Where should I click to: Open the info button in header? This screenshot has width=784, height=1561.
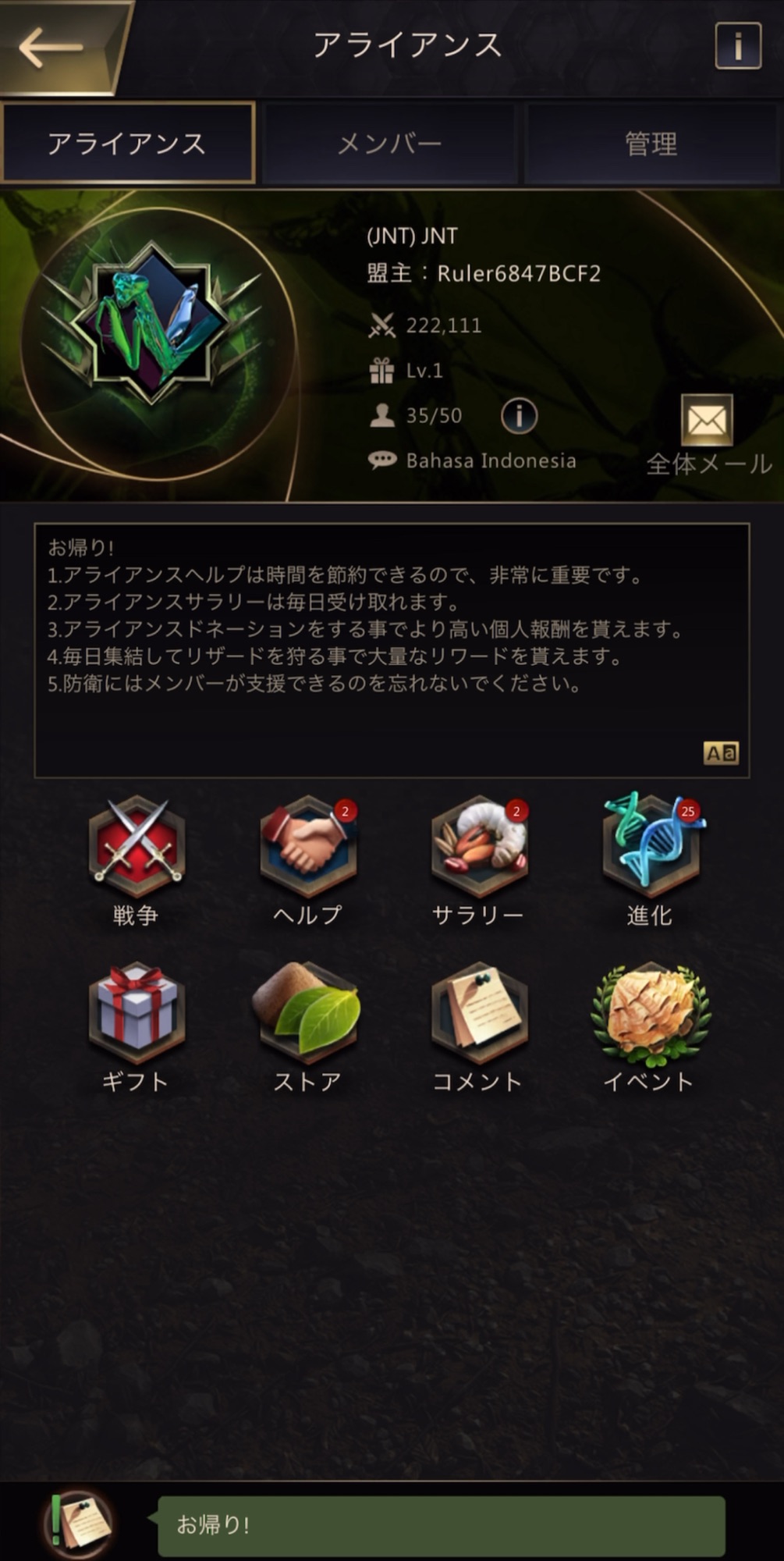tap(737, 47)
